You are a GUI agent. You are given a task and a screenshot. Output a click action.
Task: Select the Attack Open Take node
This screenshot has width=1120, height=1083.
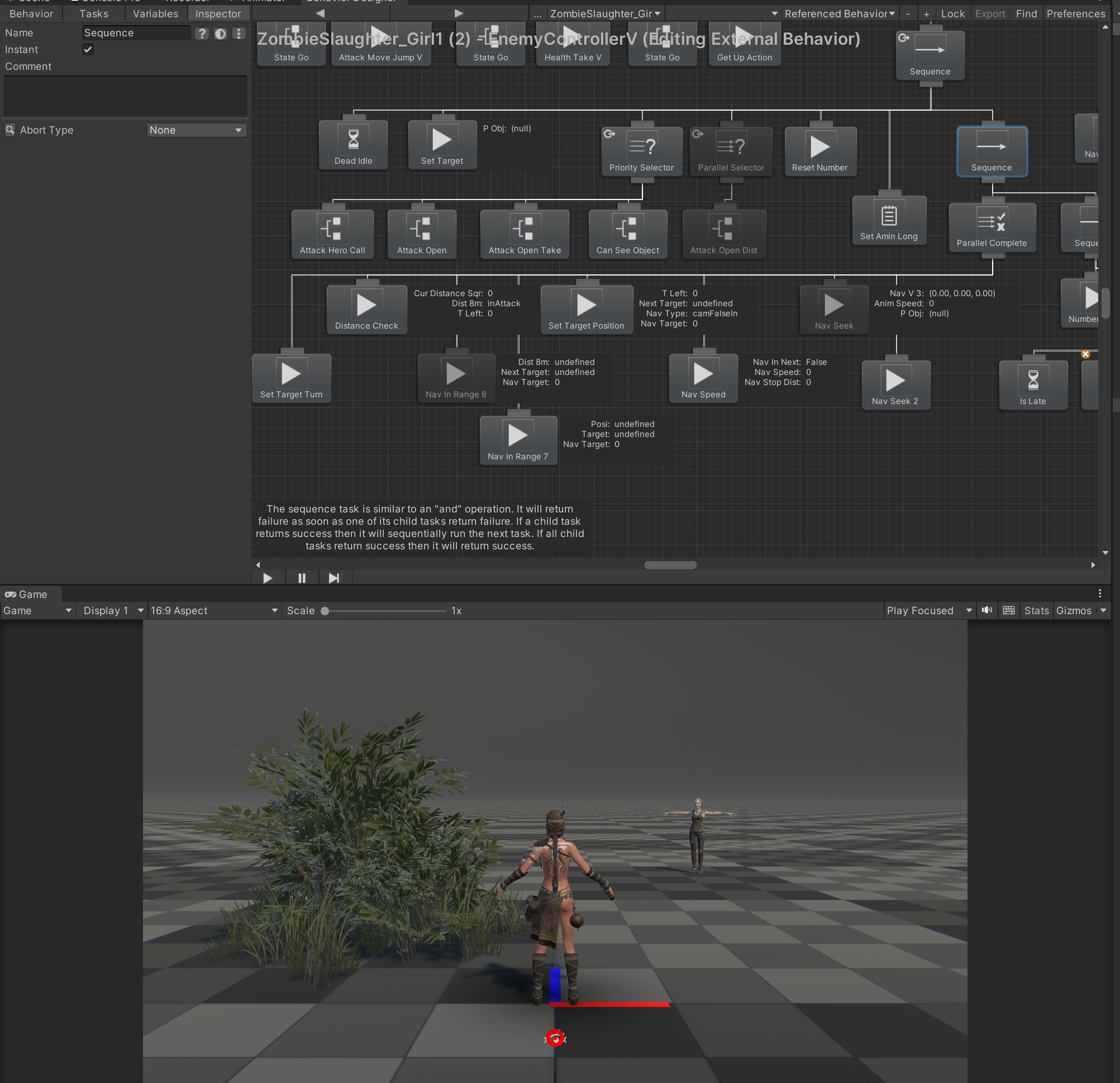[525, 234]
